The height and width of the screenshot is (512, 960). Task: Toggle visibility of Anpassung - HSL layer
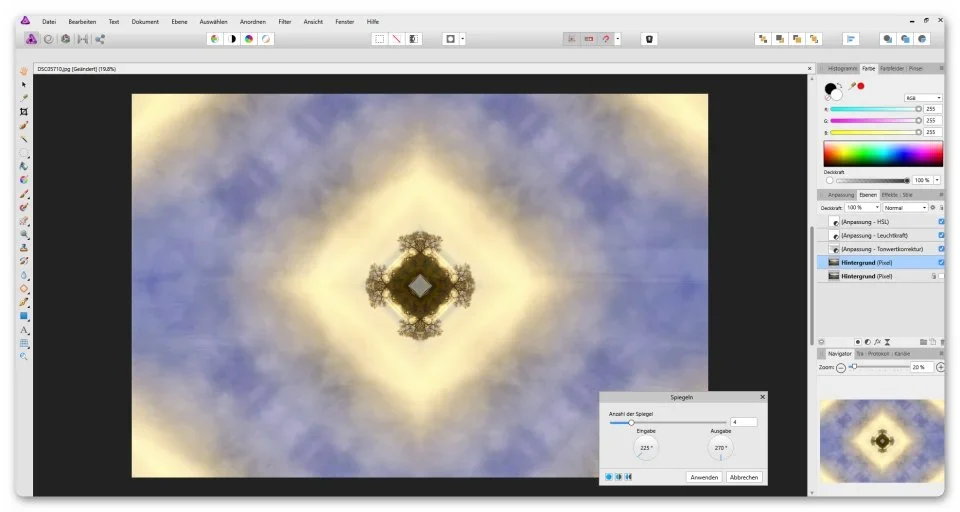point(941,222)
